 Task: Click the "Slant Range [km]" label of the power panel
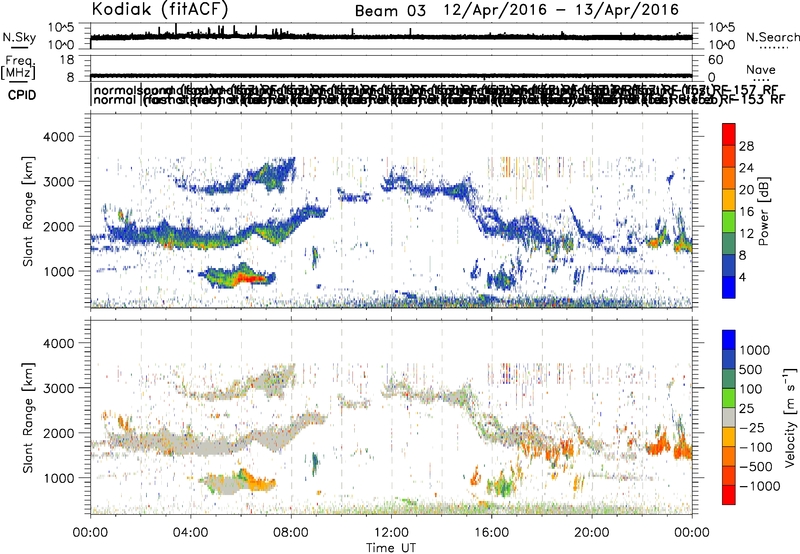28,211
